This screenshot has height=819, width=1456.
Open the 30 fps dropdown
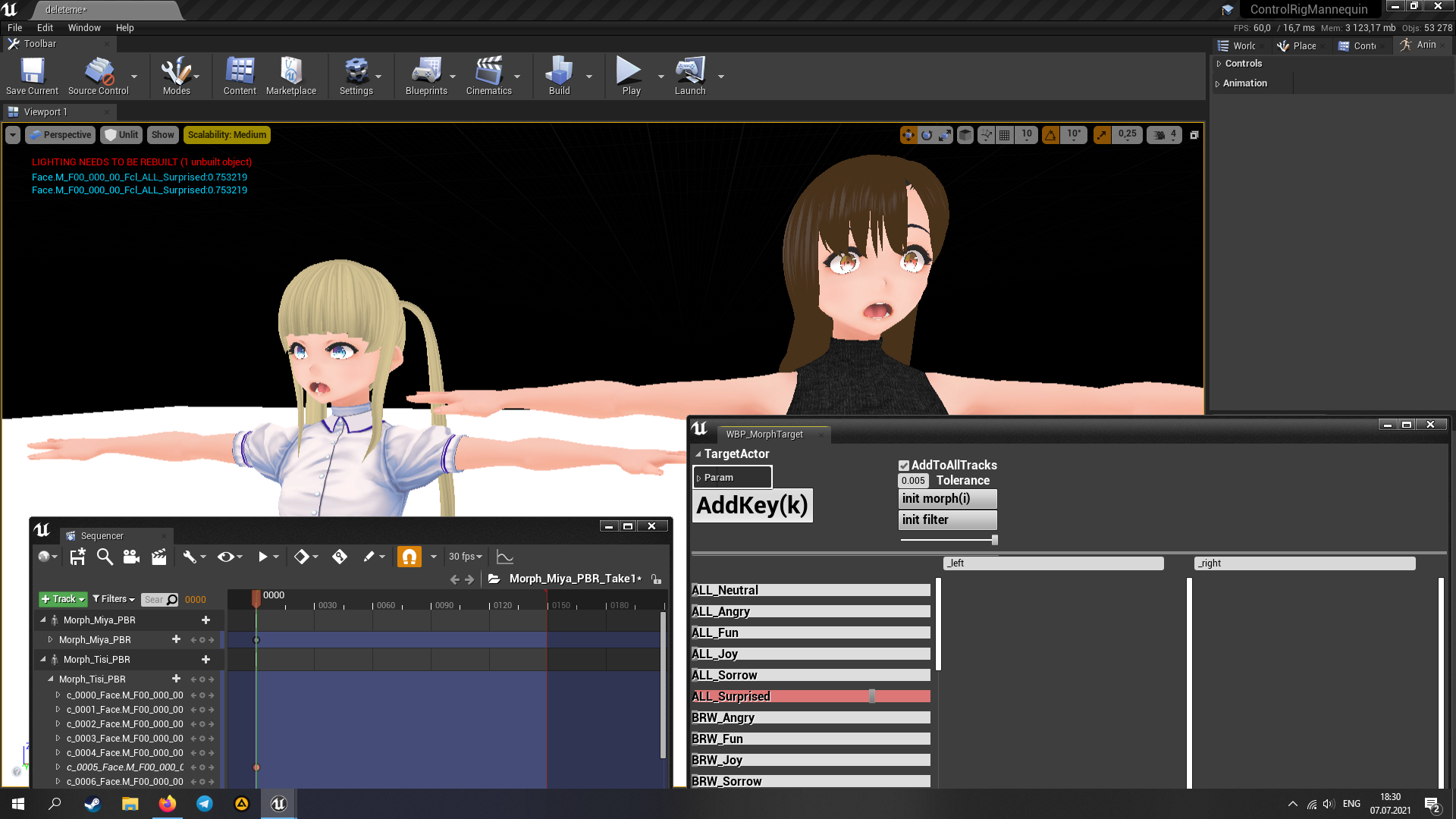coord(465,557)
